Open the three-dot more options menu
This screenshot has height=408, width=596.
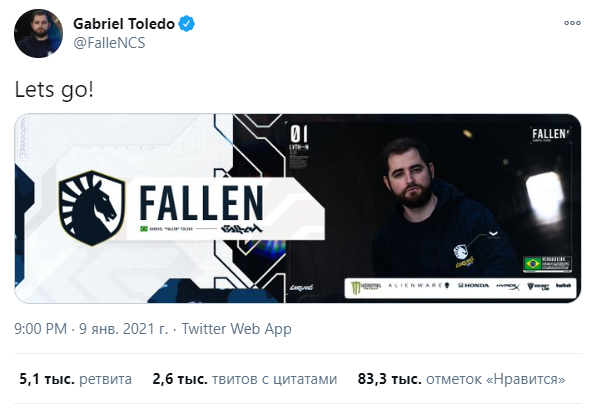click(572, 23)
